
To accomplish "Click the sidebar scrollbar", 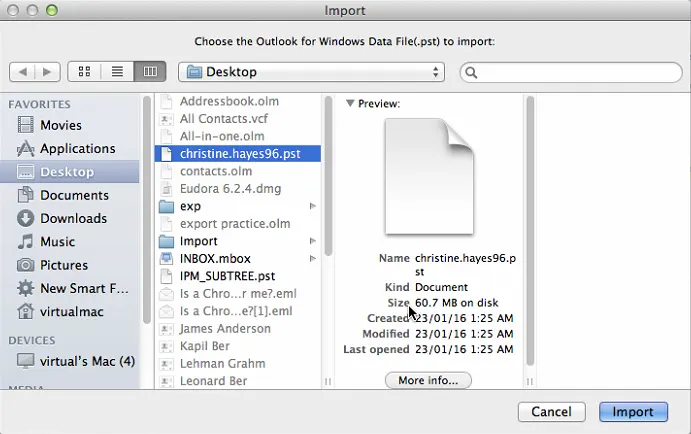I will point(147,210).
